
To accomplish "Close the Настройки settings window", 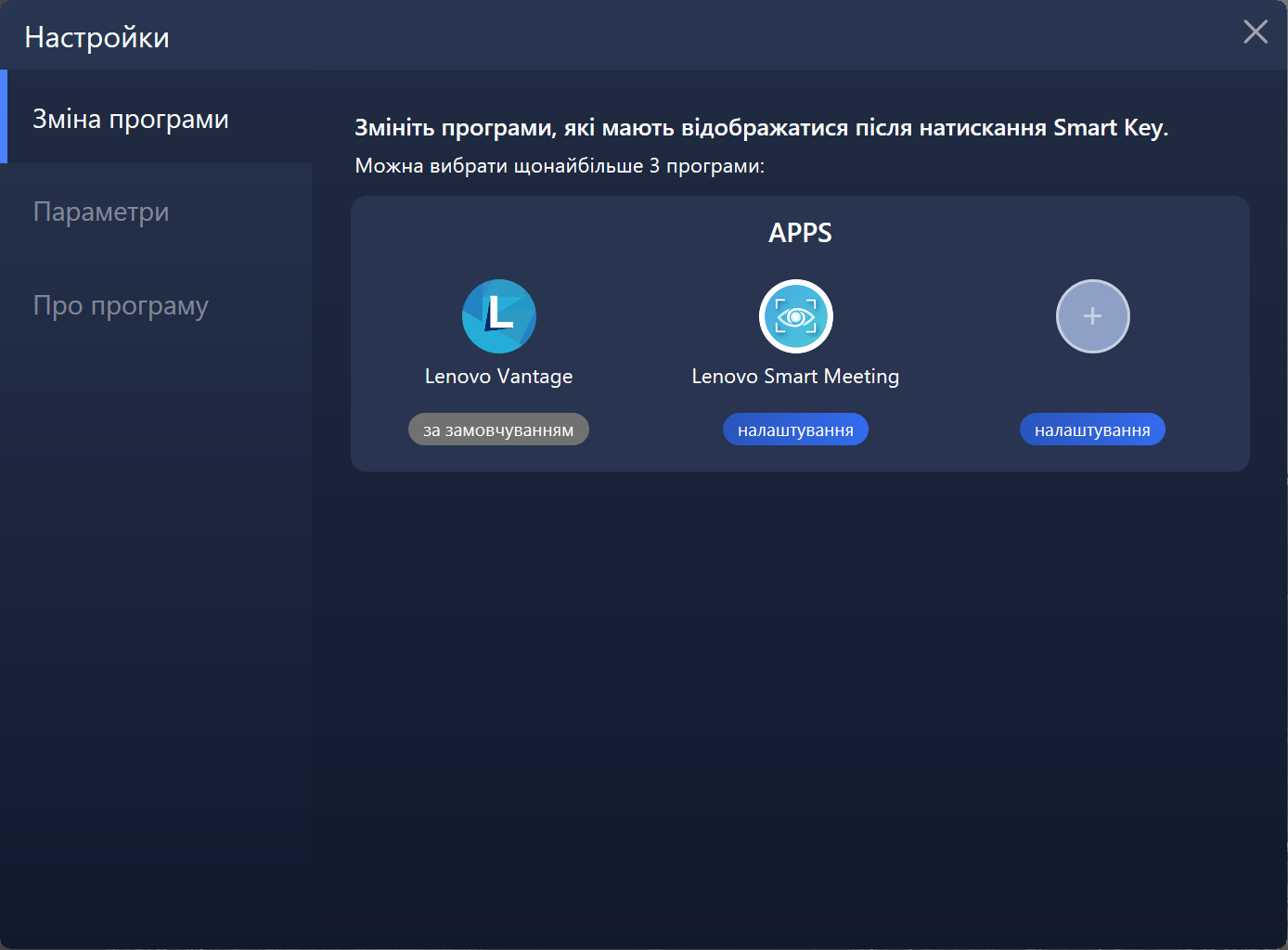I will pyautogui.click(x=1256, y=32).
